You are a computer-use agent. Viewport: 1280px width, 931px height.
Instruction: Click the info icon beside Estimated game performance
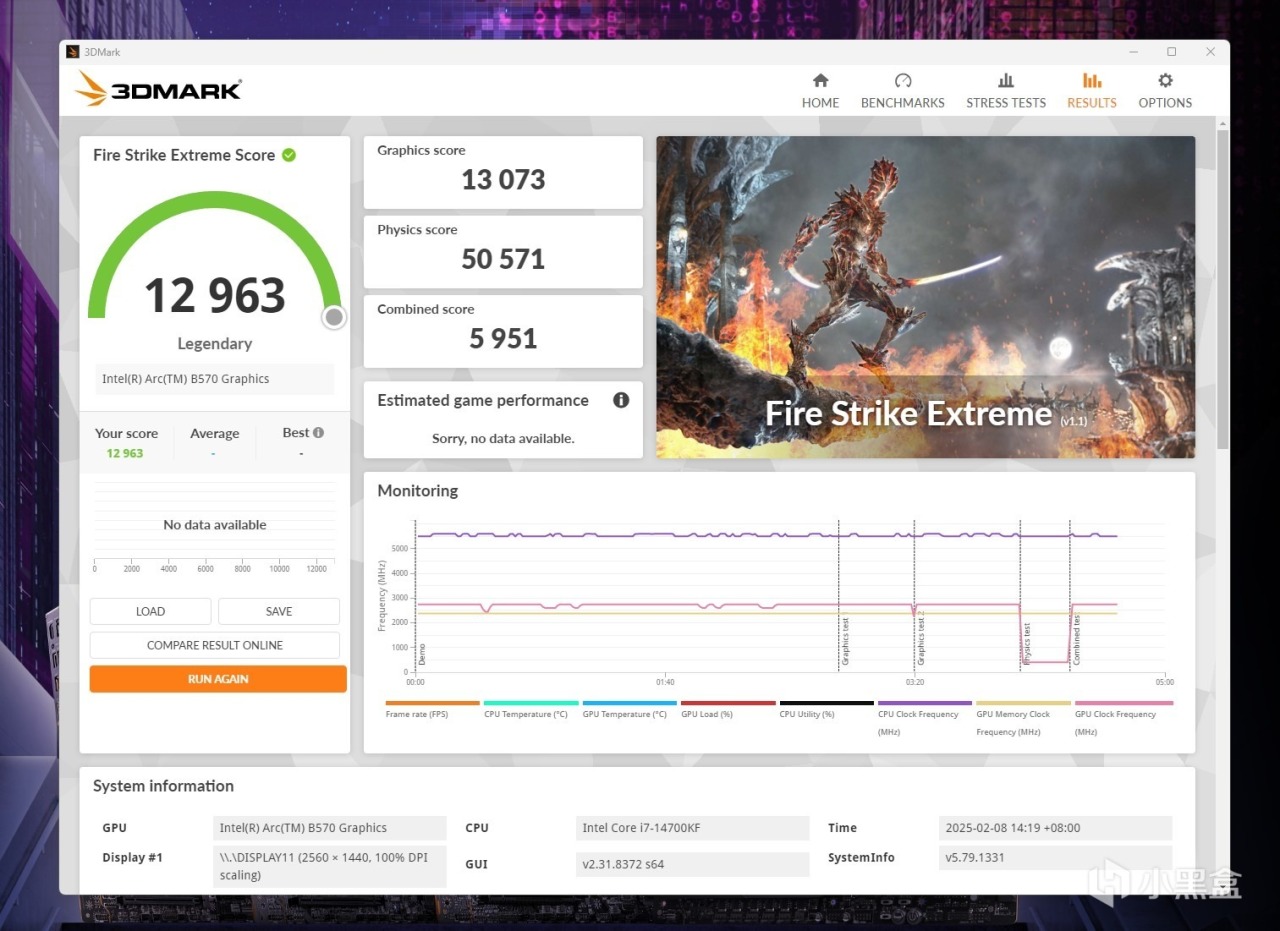[x=621, y=400]
